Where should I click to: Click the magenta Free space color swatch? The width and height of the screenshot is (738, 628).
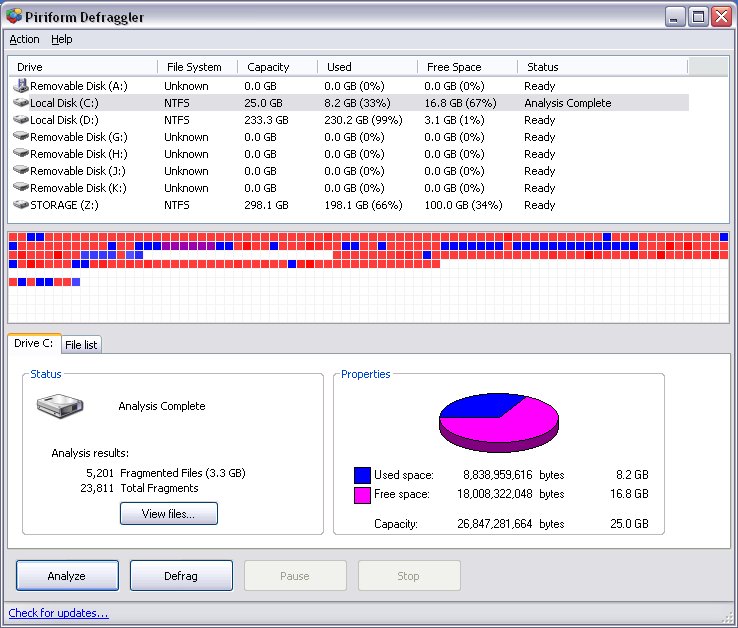pos(362,494)
